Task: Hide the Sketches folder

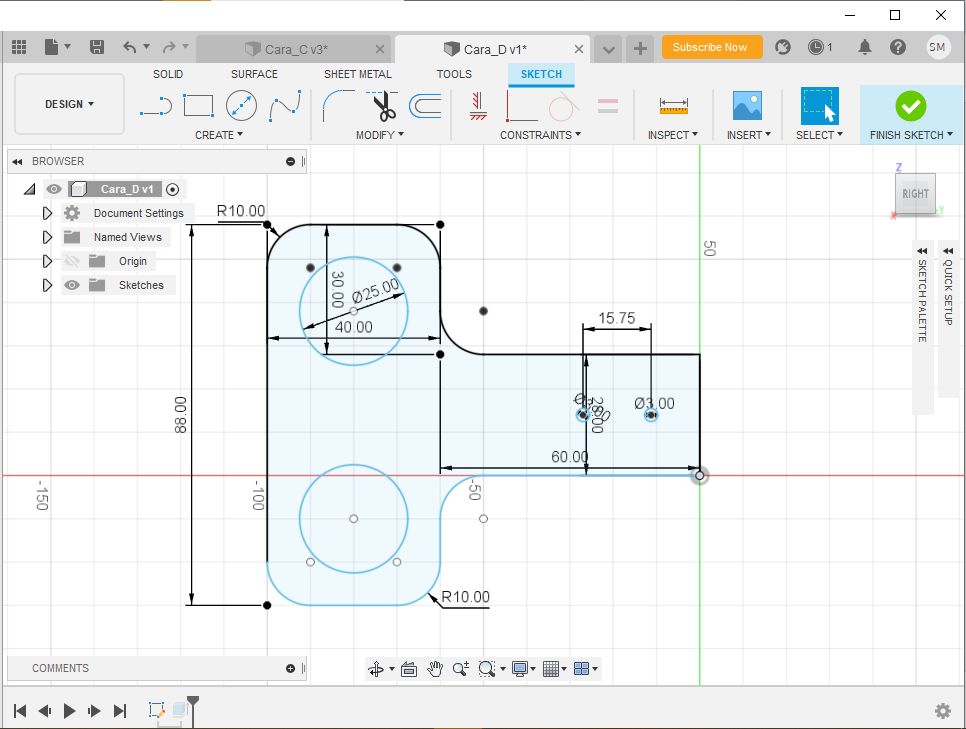Action: (72, 285)
